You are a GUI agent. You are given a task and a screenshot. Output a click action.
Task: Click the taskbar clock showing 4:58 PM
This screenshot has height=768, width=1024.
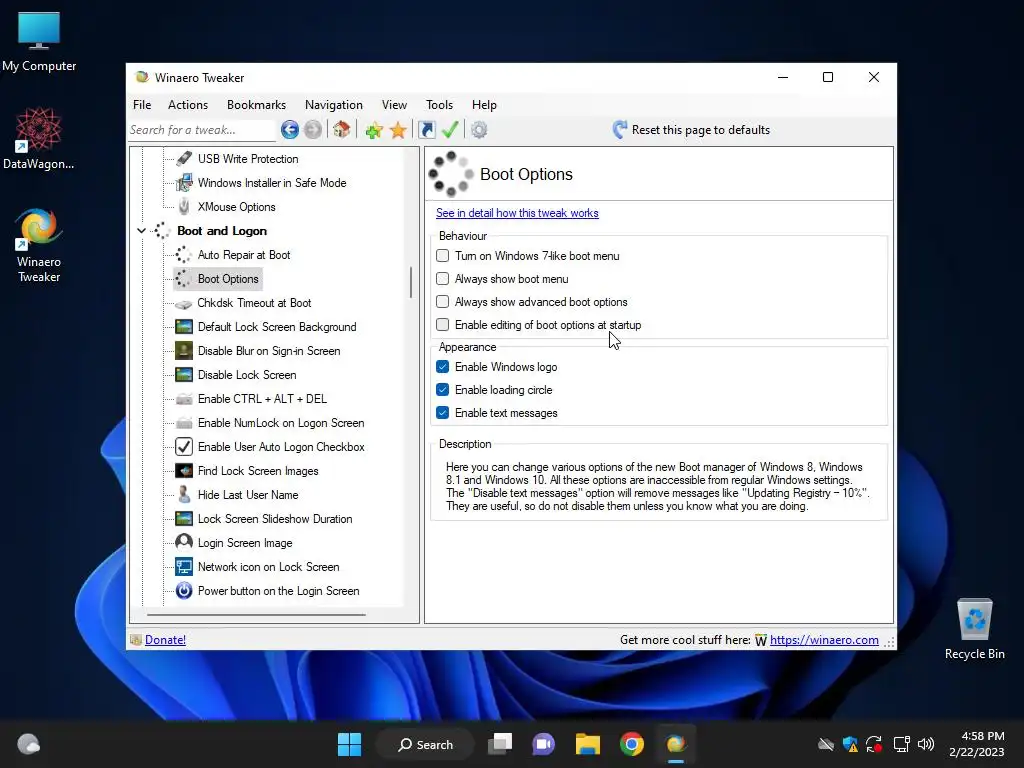pyautogui.click(x=977, y=744)
